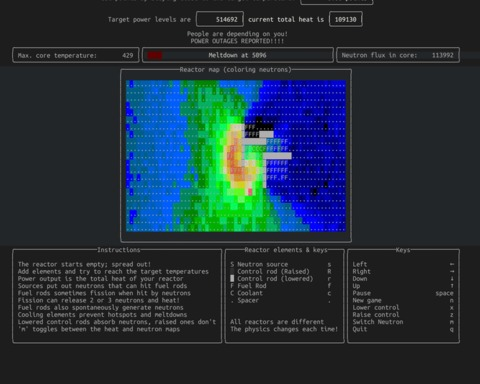
Task: Click the C Coolant legend symbol
Action: click(232, 293)
